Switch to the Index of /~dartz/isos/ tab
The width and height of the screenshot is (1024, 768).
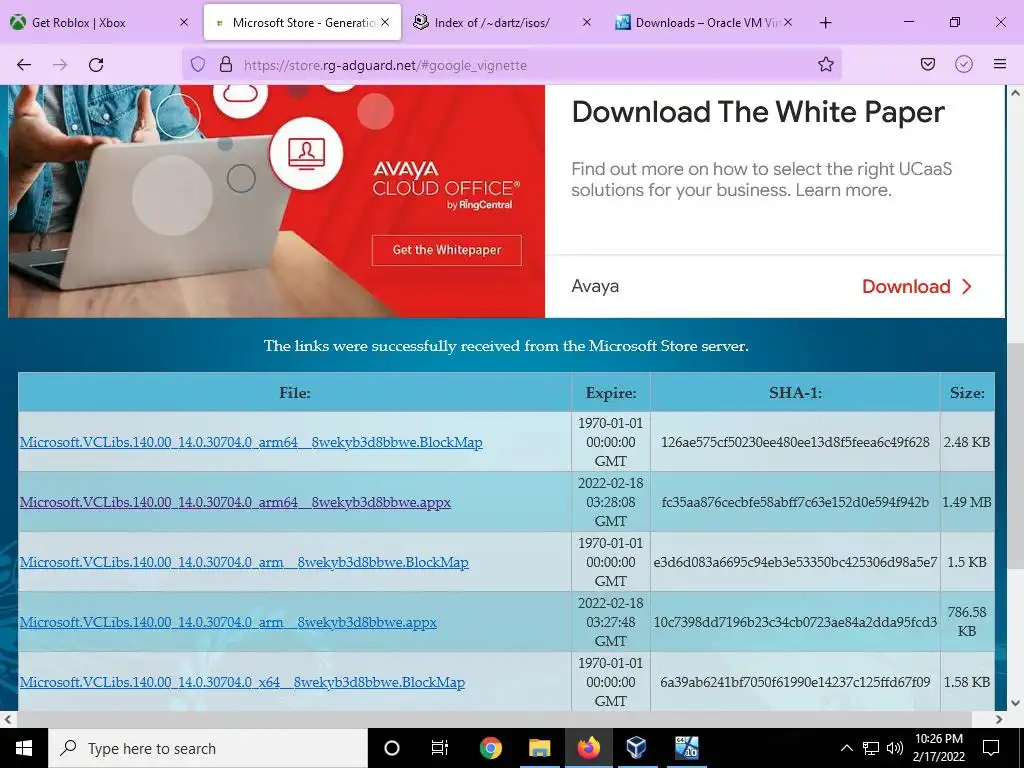(503, 22)
